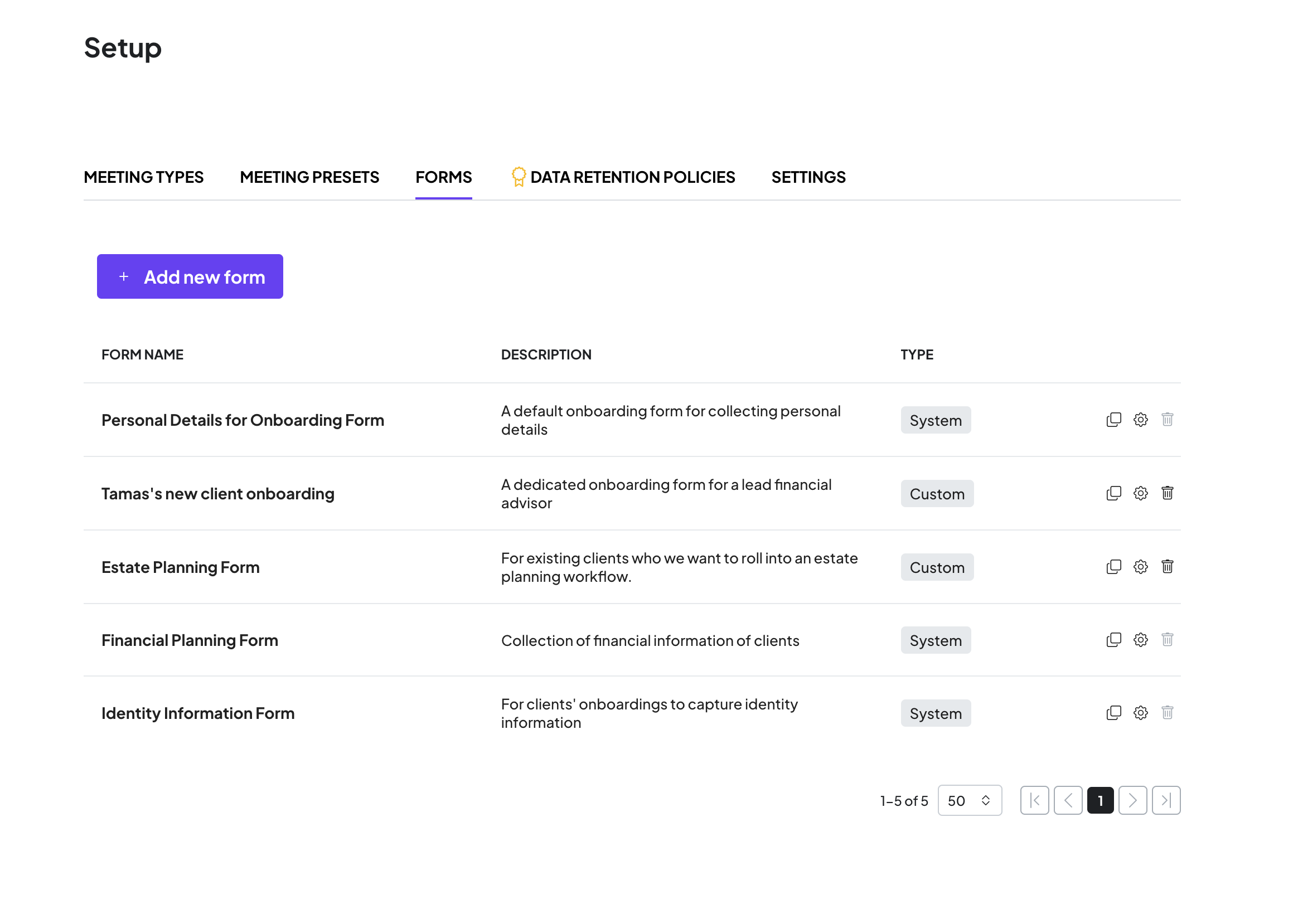
Task: Select page 1 in pagination
Action: [x=1101, y=800]
